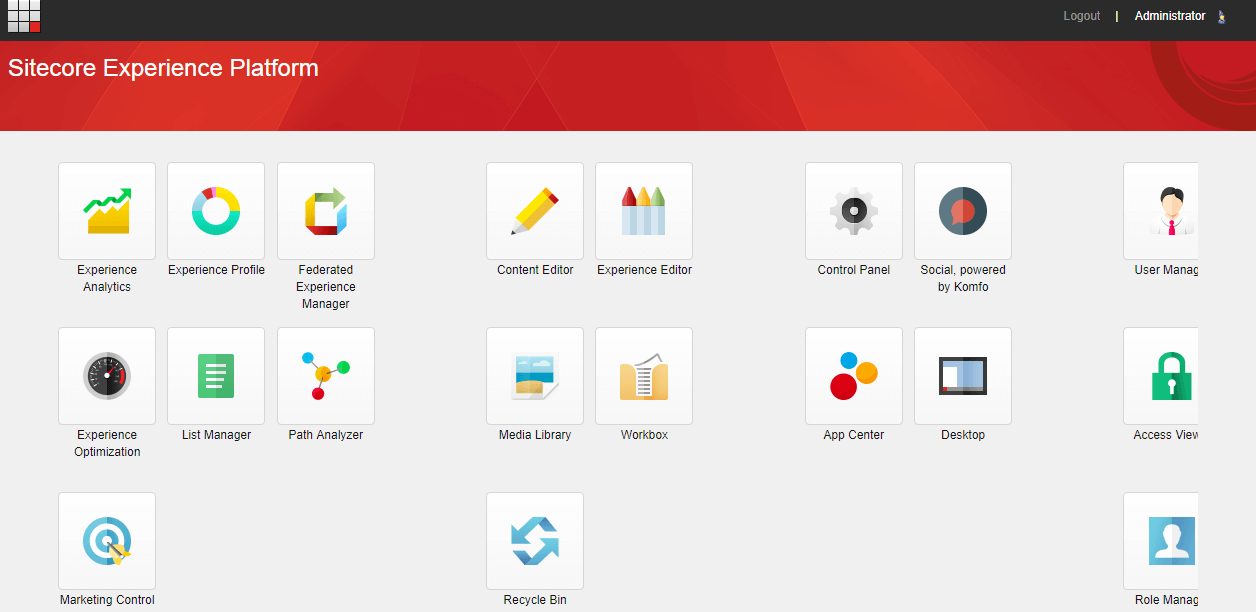Image resolution: width=1256 pixels, height=612 pixels.
Task: Open the Experience Analytics tile
Action: click(107, 211)
